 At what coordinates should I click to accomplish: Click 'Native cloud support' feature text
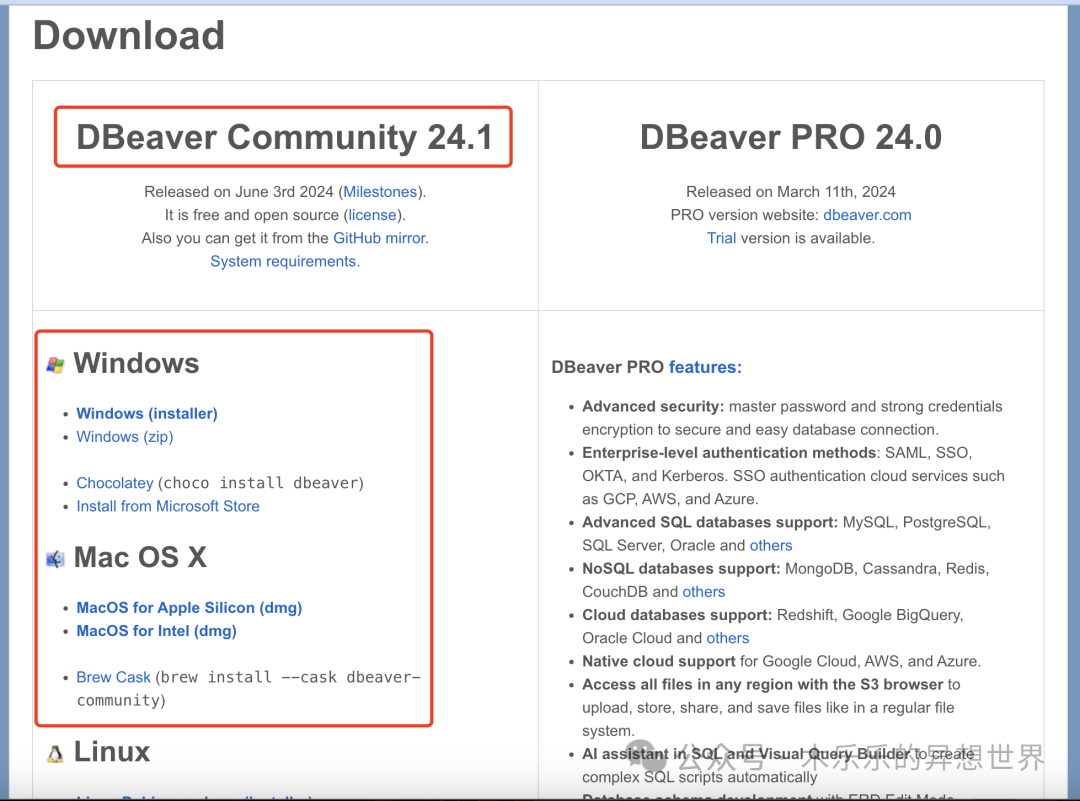[x=658, y=661]
